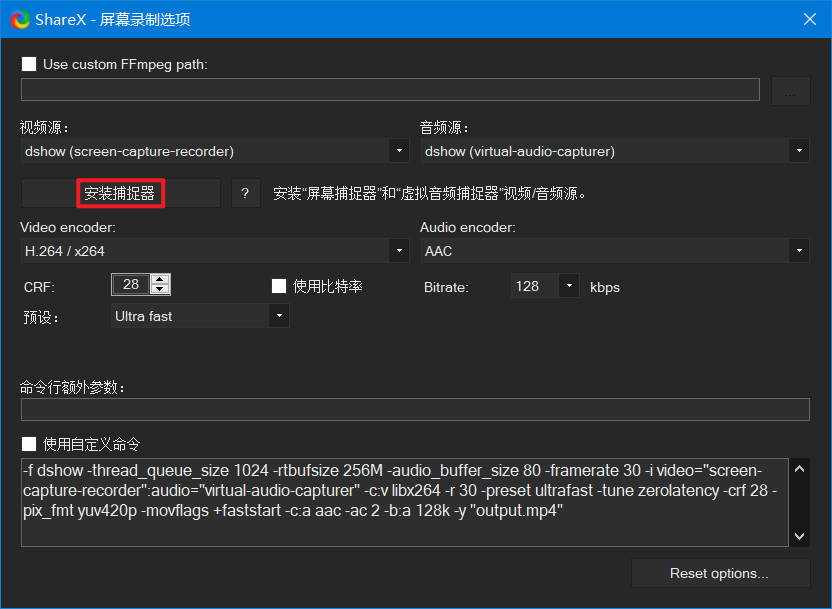Decrease CRF value with down arrow
832x609 pixels.
pos(160,290)
